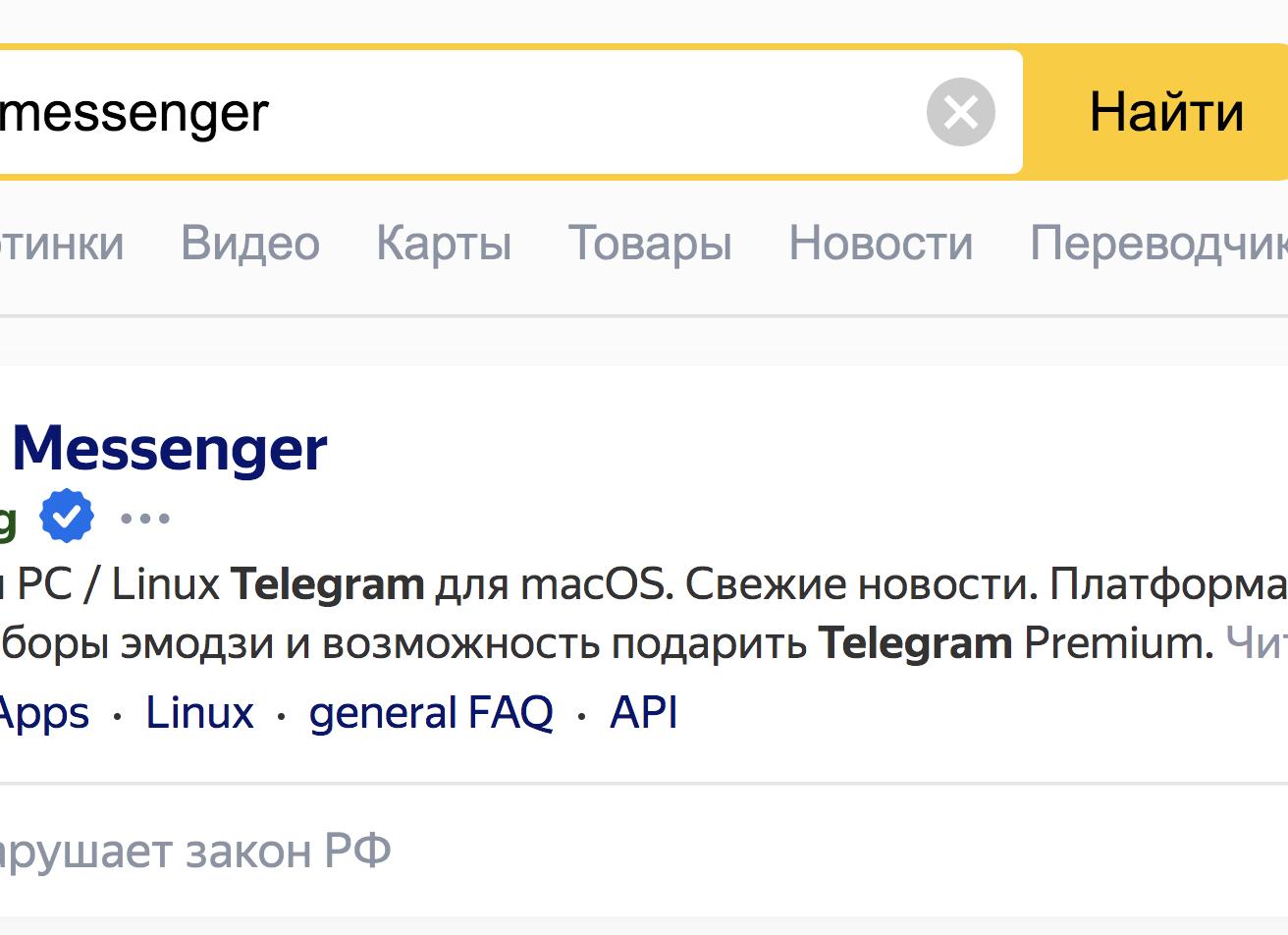Switch to the Видео tab
The image size is (1288, 935).
click(x=250, y=243)
